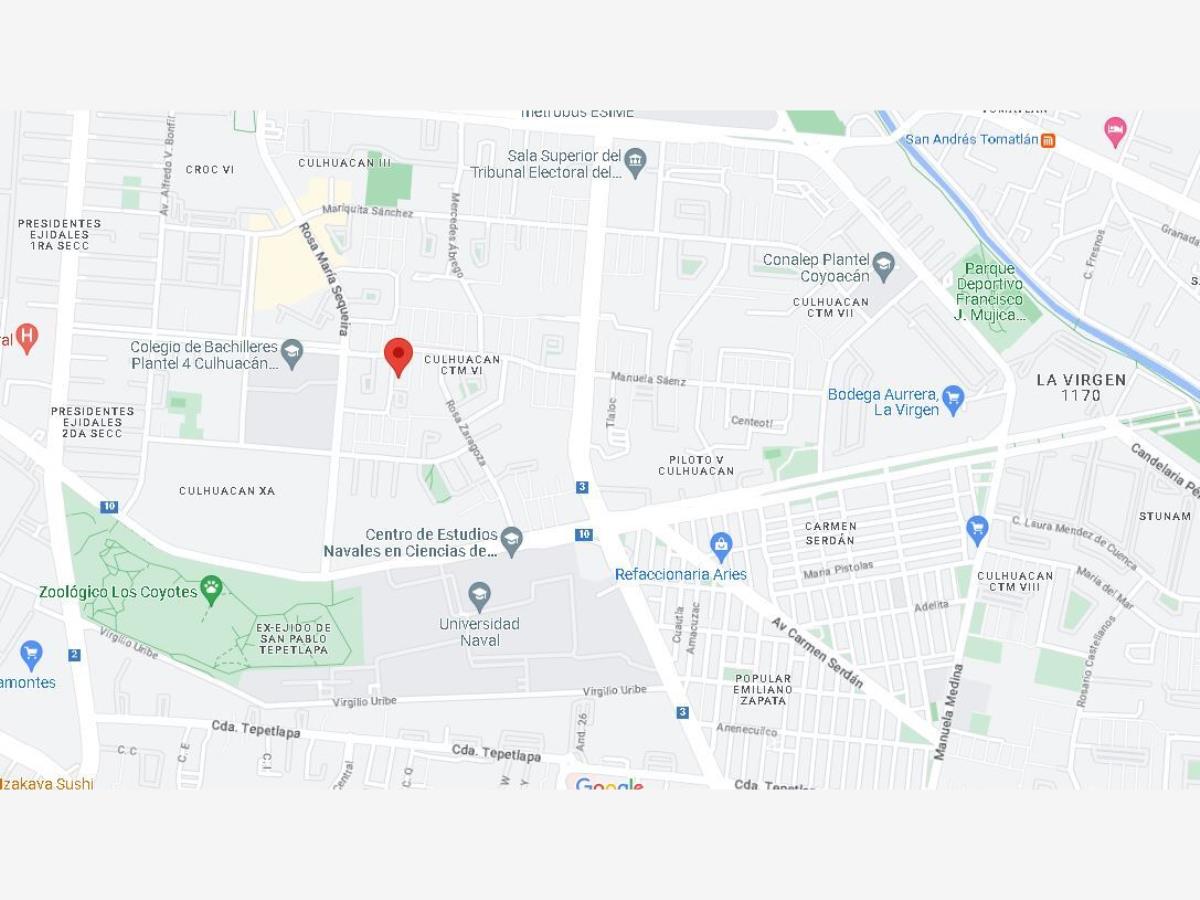This screenshot has width=1200, height=900.
Task: Open the Bodega Aurrera shopping cart icon
Action: (953, 400)
